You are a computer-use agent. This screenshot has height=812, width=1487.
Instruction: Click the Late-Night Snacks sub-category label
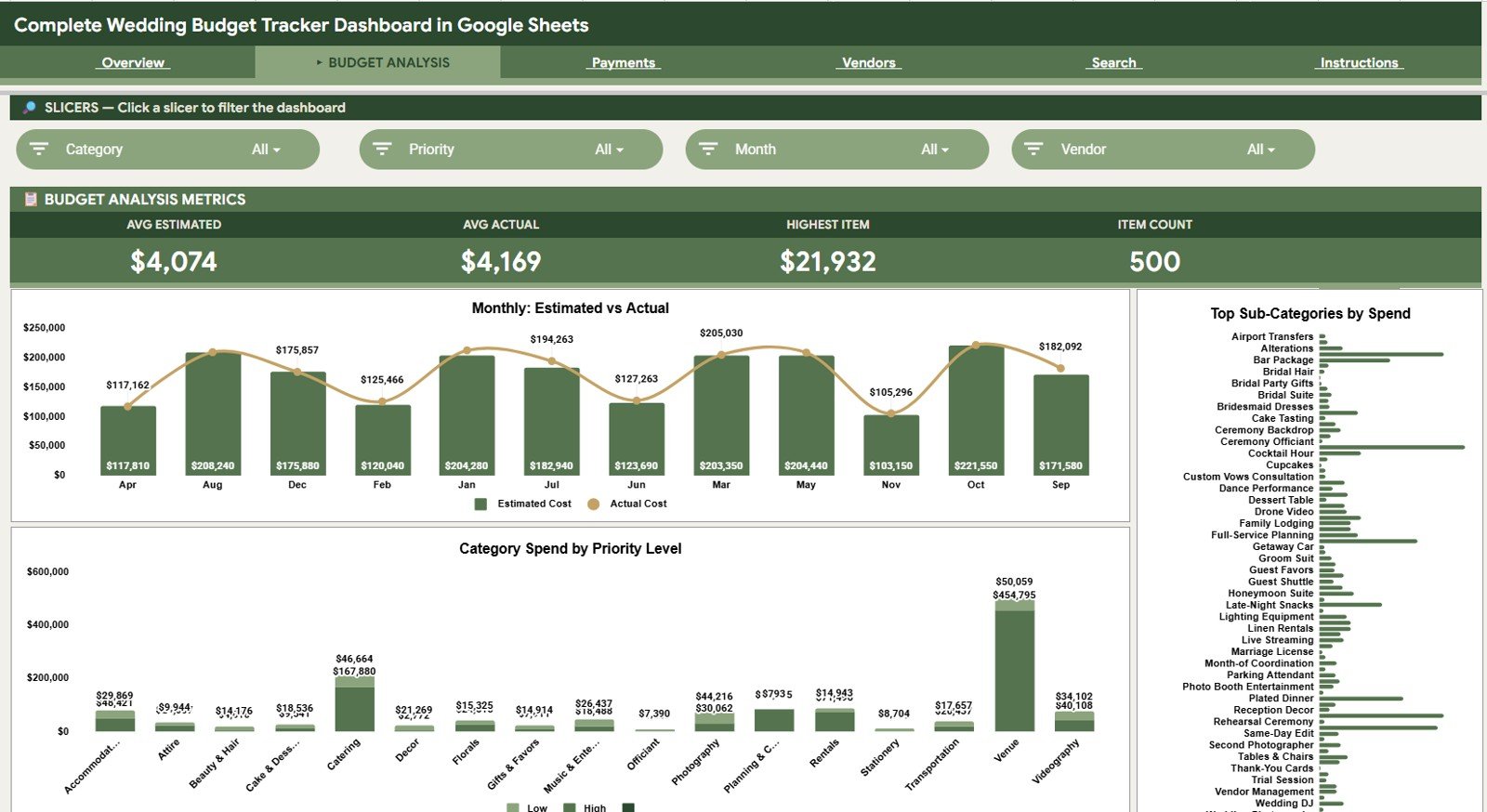(1270, 605)
